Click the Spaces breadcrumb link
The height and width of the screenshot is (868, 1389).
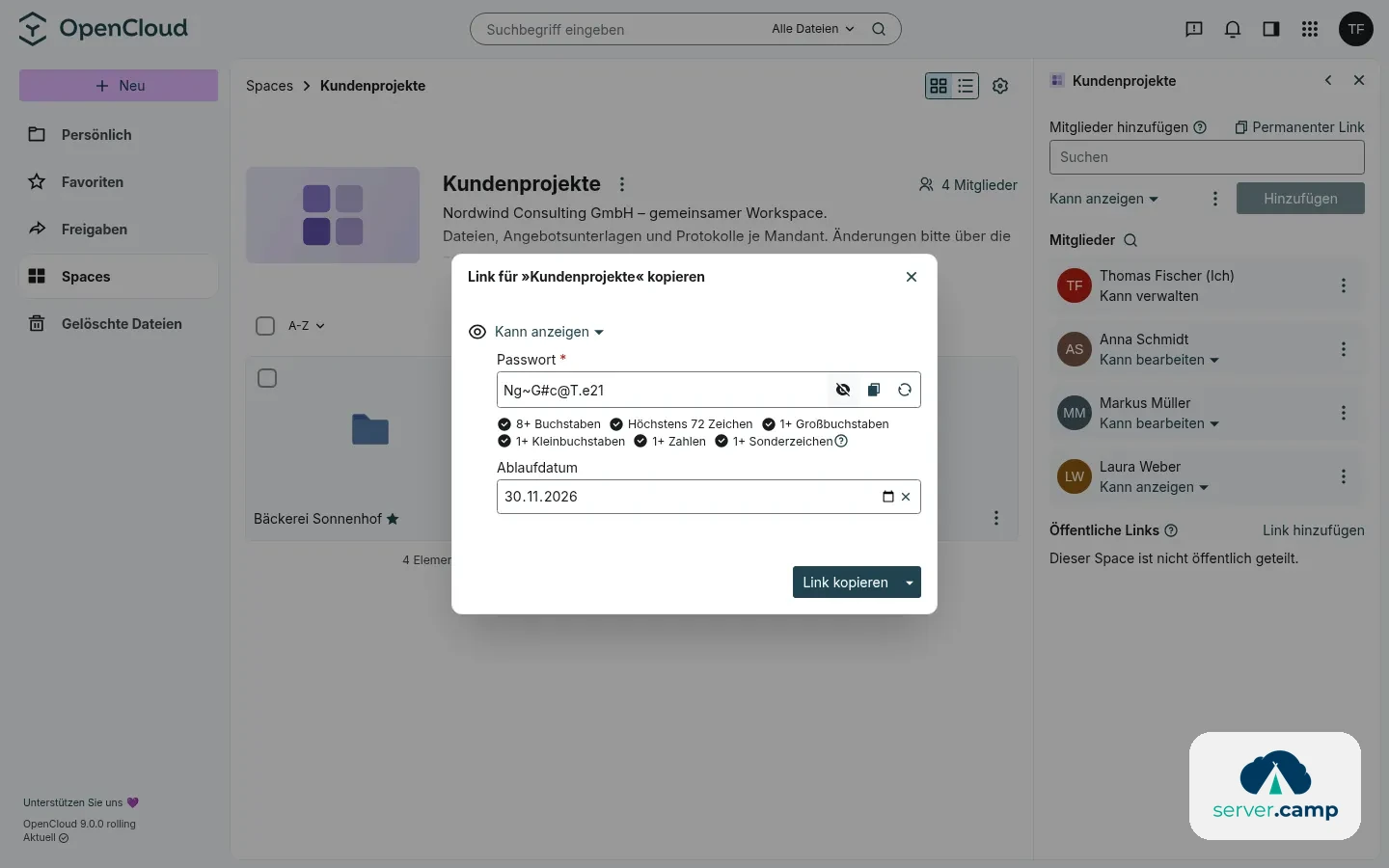click(269, 86)
